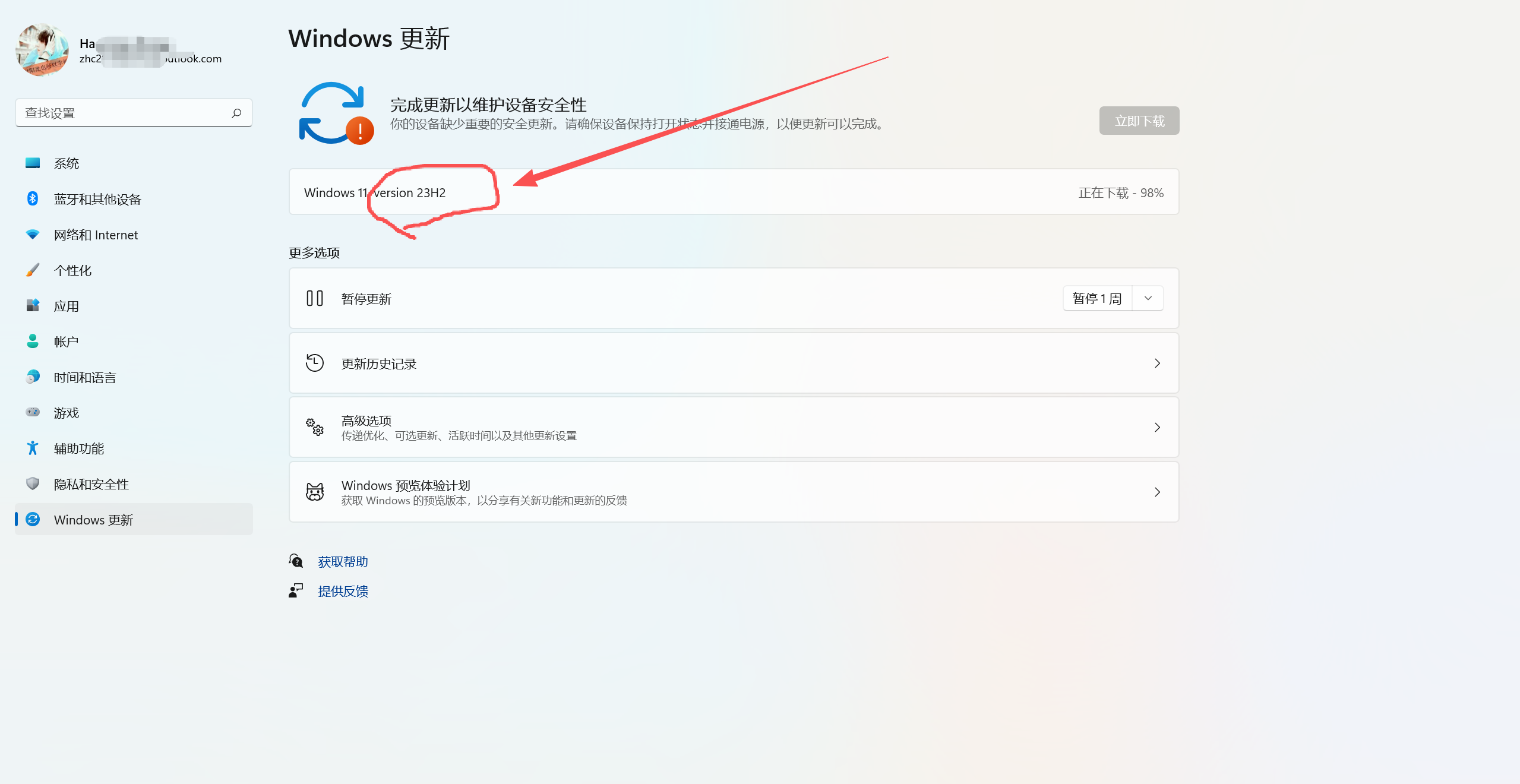Viewport: 1520px width, 784px height.
Task: Click the privacy shield icon
Action: coord(33,483)
